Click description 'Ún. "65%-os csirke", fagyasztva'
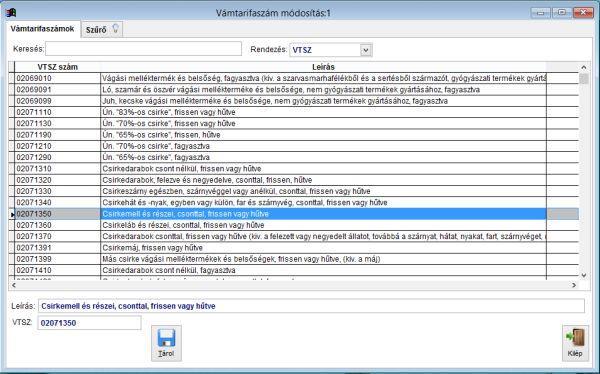600x374 pixels. pos(156,157)
